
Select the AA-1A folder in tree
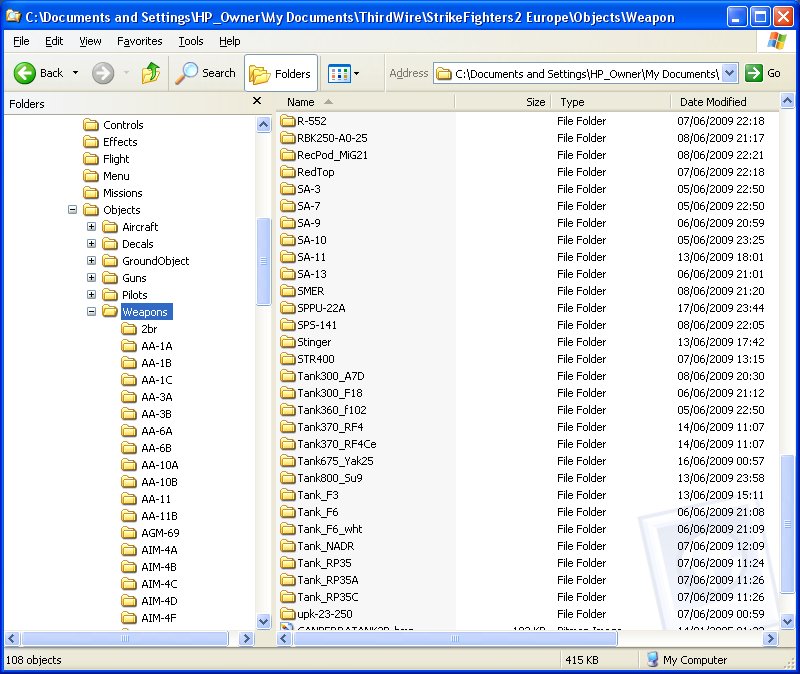[157, 346]
